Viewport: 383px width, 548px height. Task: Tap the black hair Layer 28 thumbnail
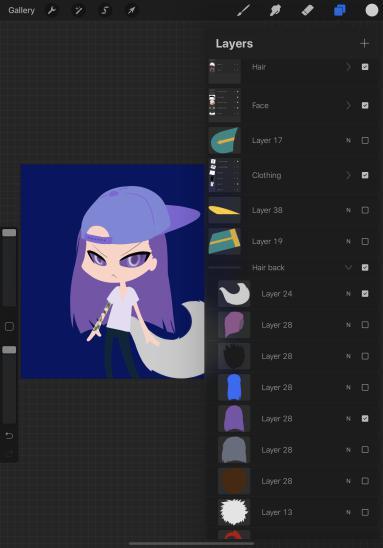click(x=234, y=356)
